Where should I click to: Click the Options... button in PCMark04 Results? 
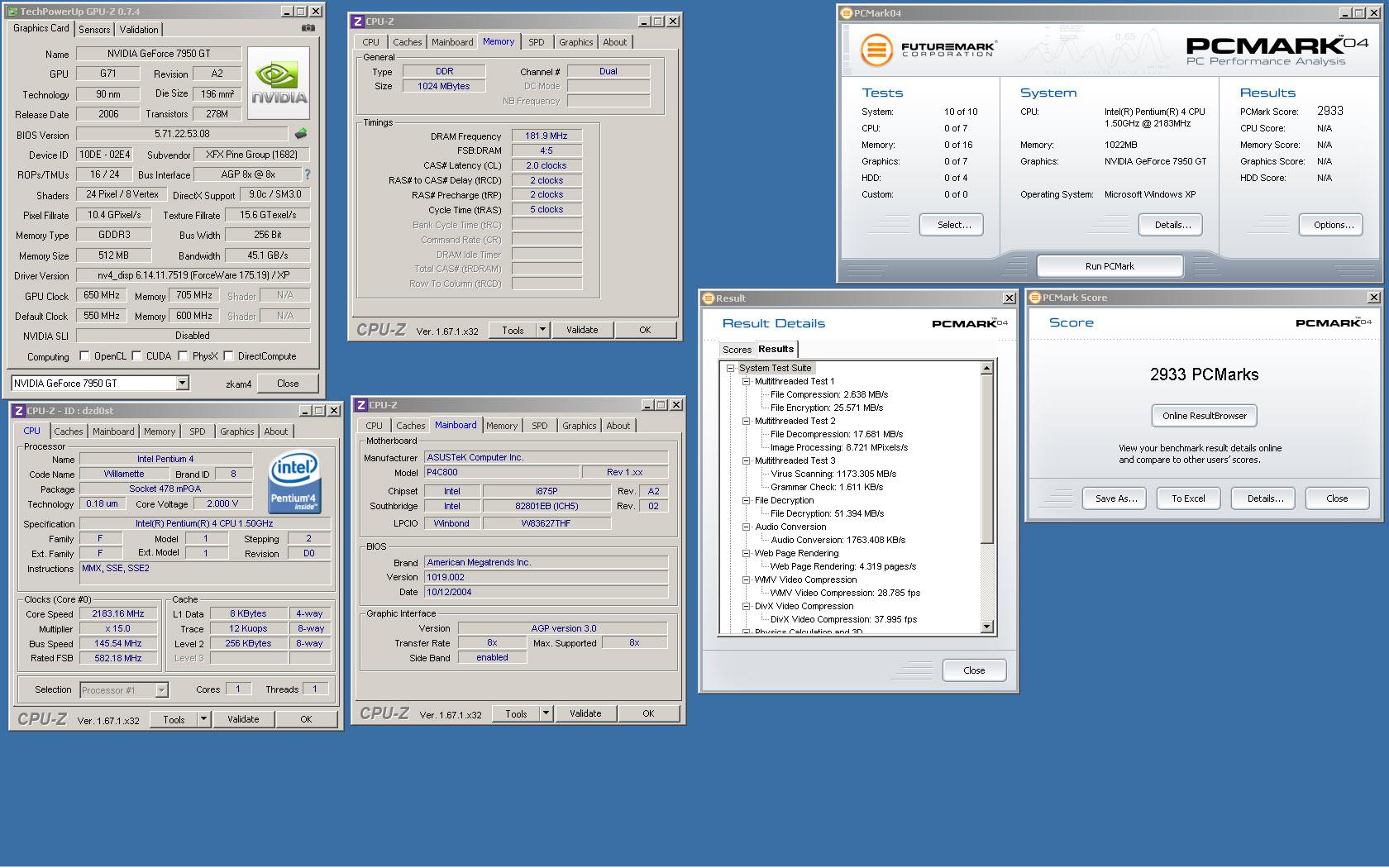pyautogui.click(x=1333, y=225)
